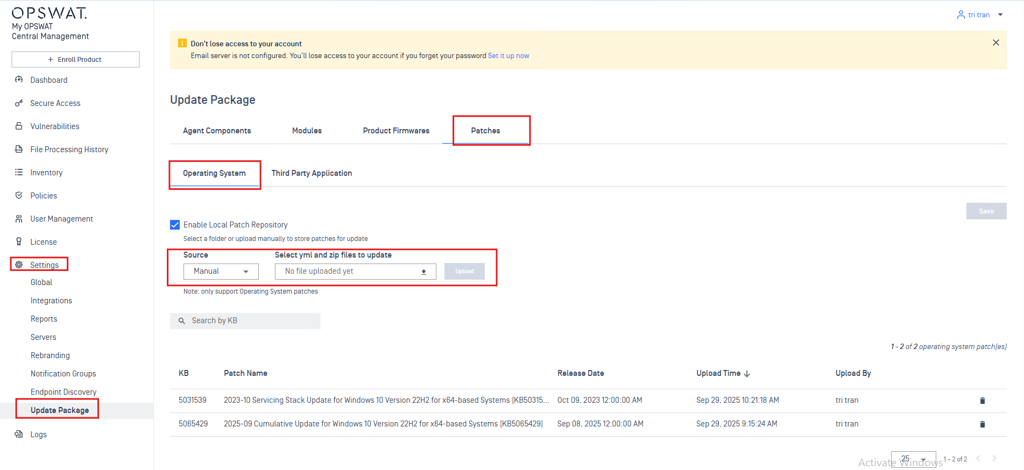The width and height of the screenshot is (1024, 470).
Task: Switch to Third Party Application sub-tab
Action: (x=312, y=174)
